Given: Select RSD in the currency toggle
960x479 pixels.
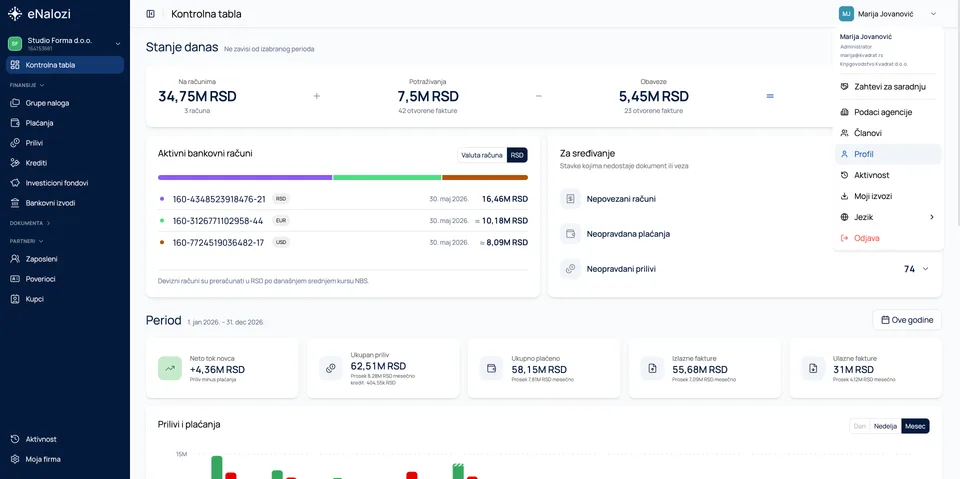Looking at the screenshot, I should click(517, 155).
